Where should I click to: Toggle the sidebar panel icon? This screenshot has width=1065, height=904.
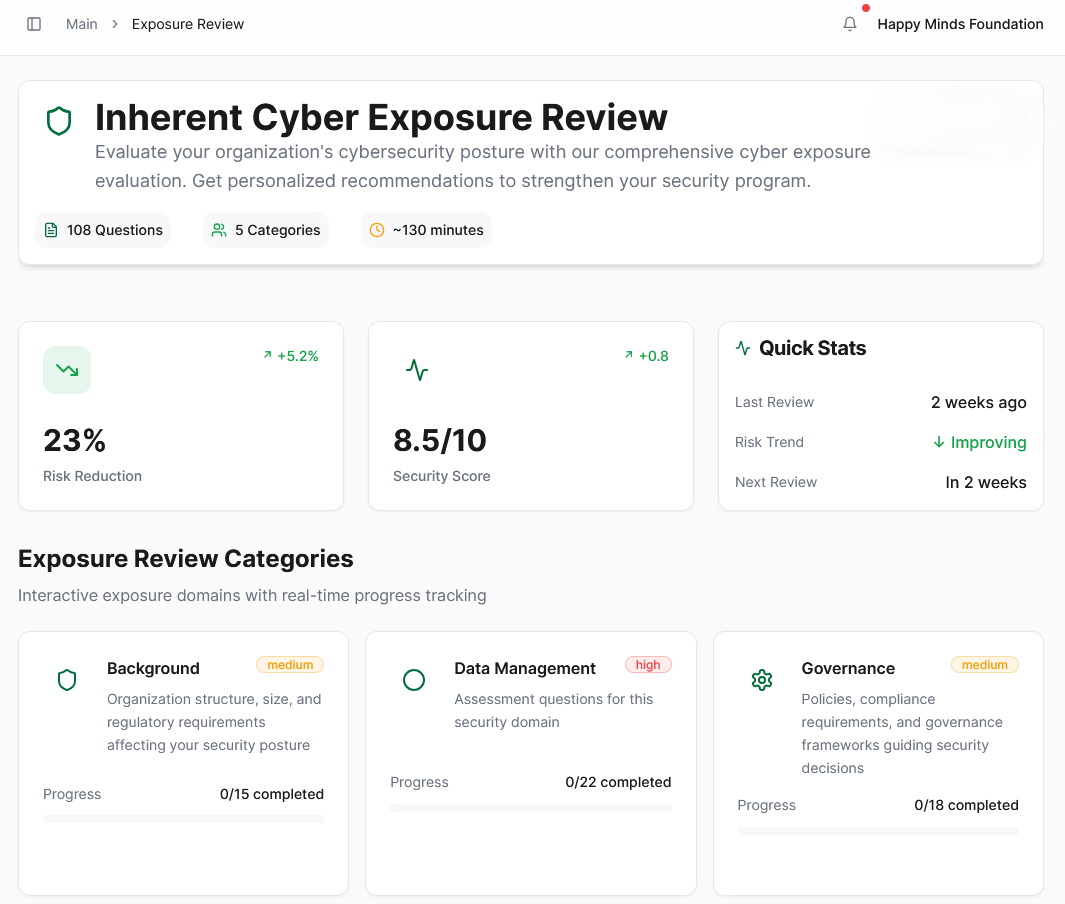[34, 24]
